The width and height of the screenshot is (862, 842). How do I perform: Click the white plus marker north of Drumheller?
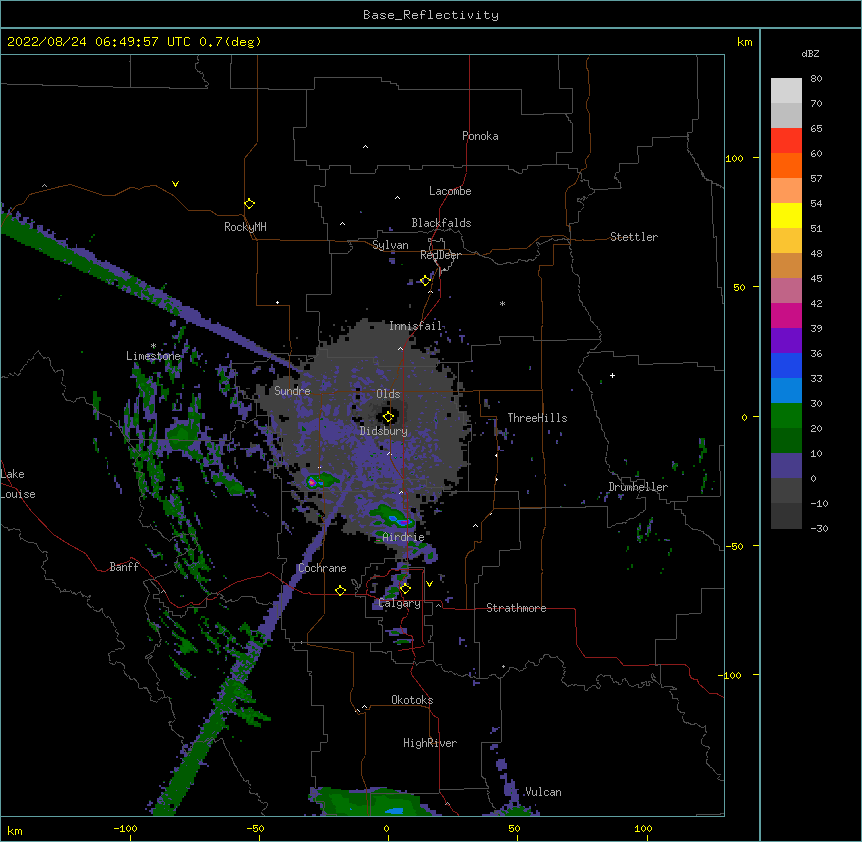[x=612, y=375]
